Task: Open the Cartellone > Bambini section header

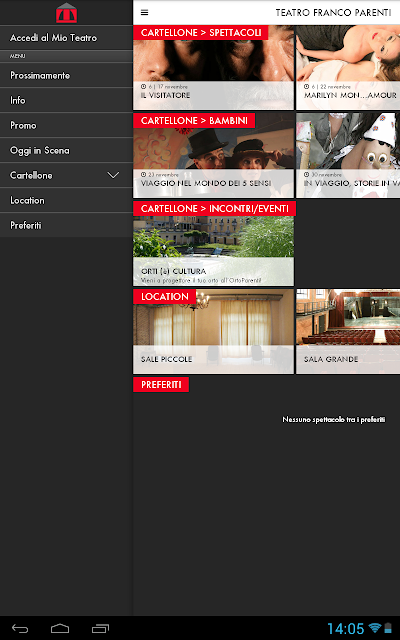Action: [x=194, y=120]
